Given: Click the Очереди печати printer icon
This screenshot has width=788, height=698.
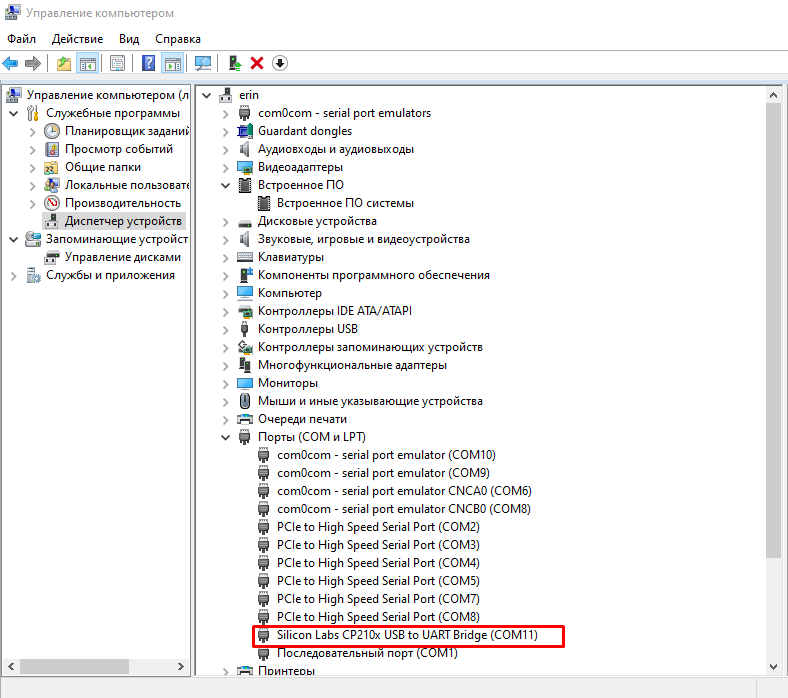Looking at the screenshot, I should (245, 419).
